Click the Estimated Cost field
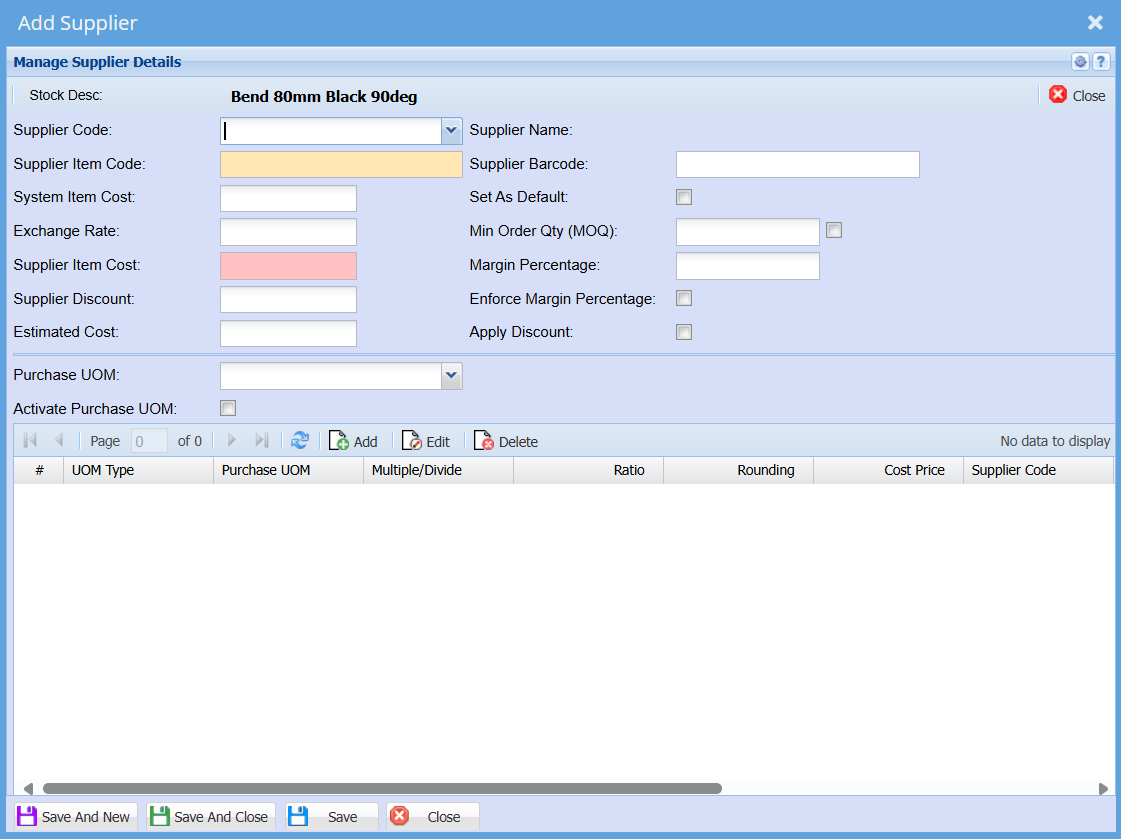Image resolution: width=1121 pixels, height=839 pixels. (288, 333)
